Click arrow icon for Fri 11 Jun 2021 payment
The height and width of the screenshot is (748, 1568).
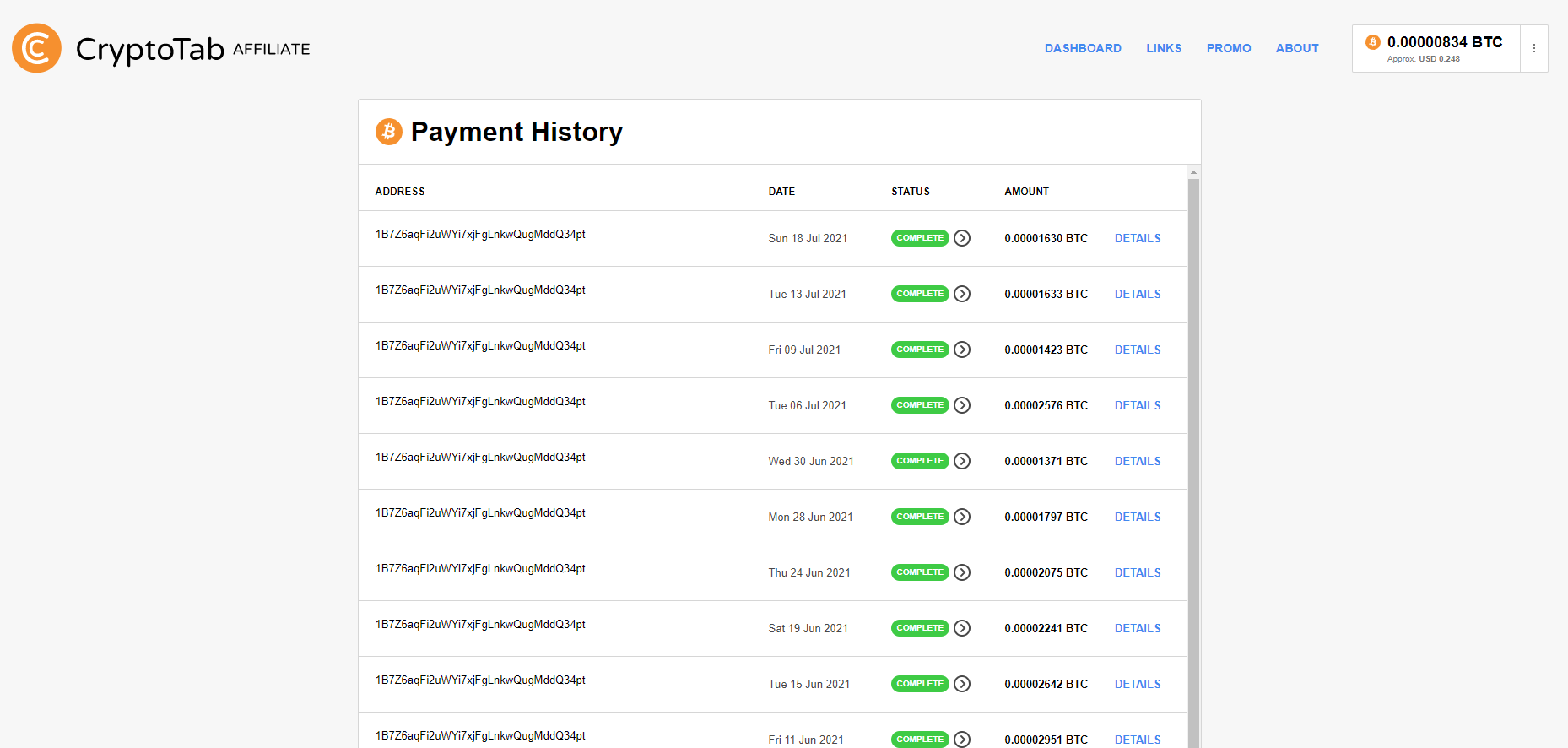(962, 740)
